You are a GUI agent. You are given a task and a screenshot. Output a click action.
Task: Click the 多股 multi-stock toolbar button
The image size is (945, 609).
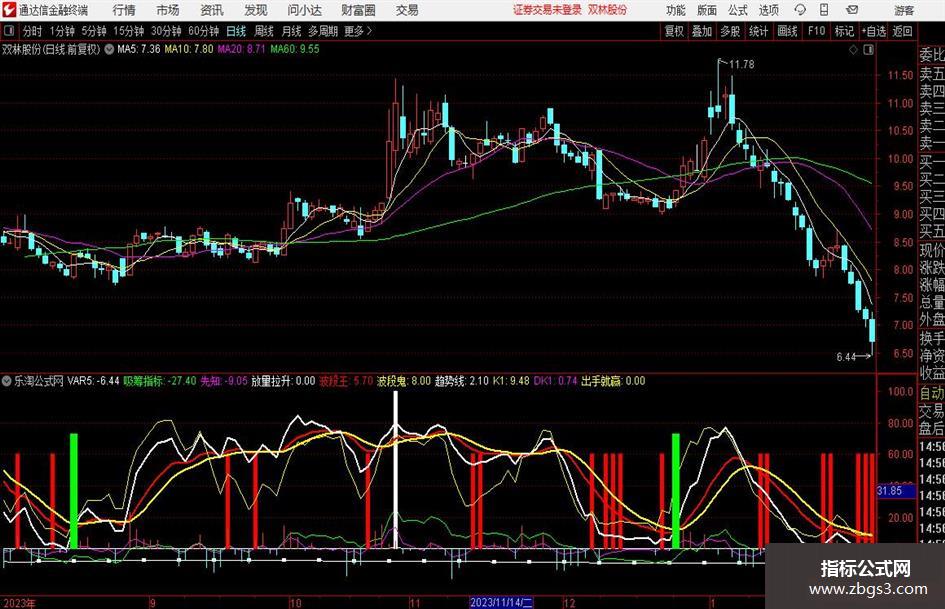point(730,31)
